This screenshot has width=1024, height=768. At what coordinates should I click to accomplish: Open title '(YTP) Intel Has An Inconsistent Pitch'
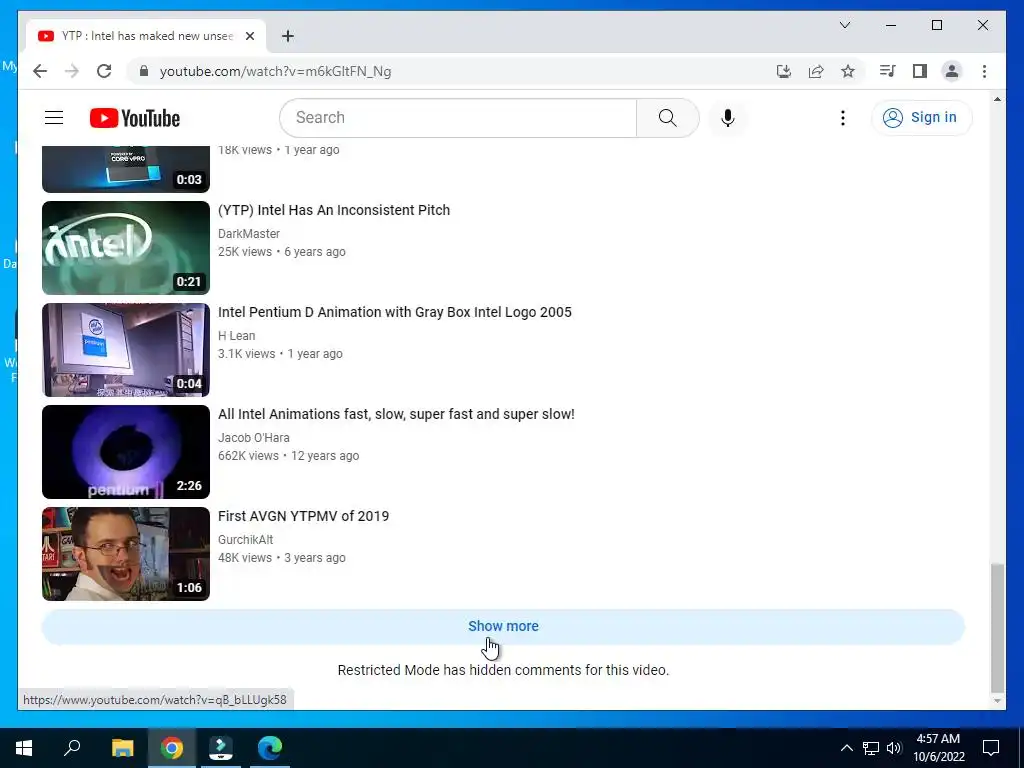[334, 210]
